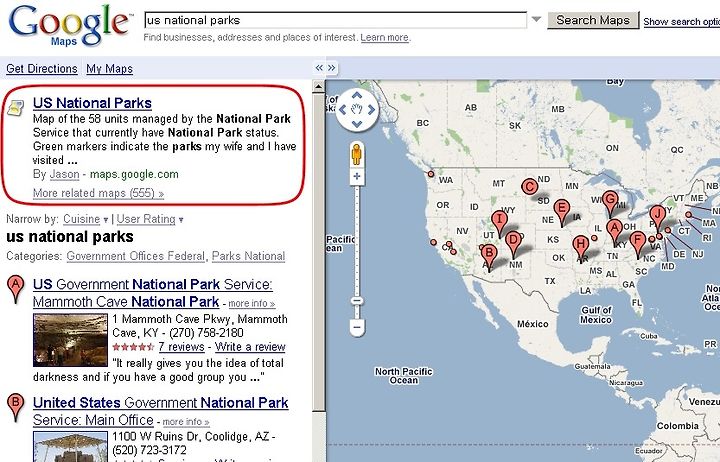This screenshot has height=462, width=720.
Task: Click the Main Office photo thumbnail
Action: [x=70, y=446]
